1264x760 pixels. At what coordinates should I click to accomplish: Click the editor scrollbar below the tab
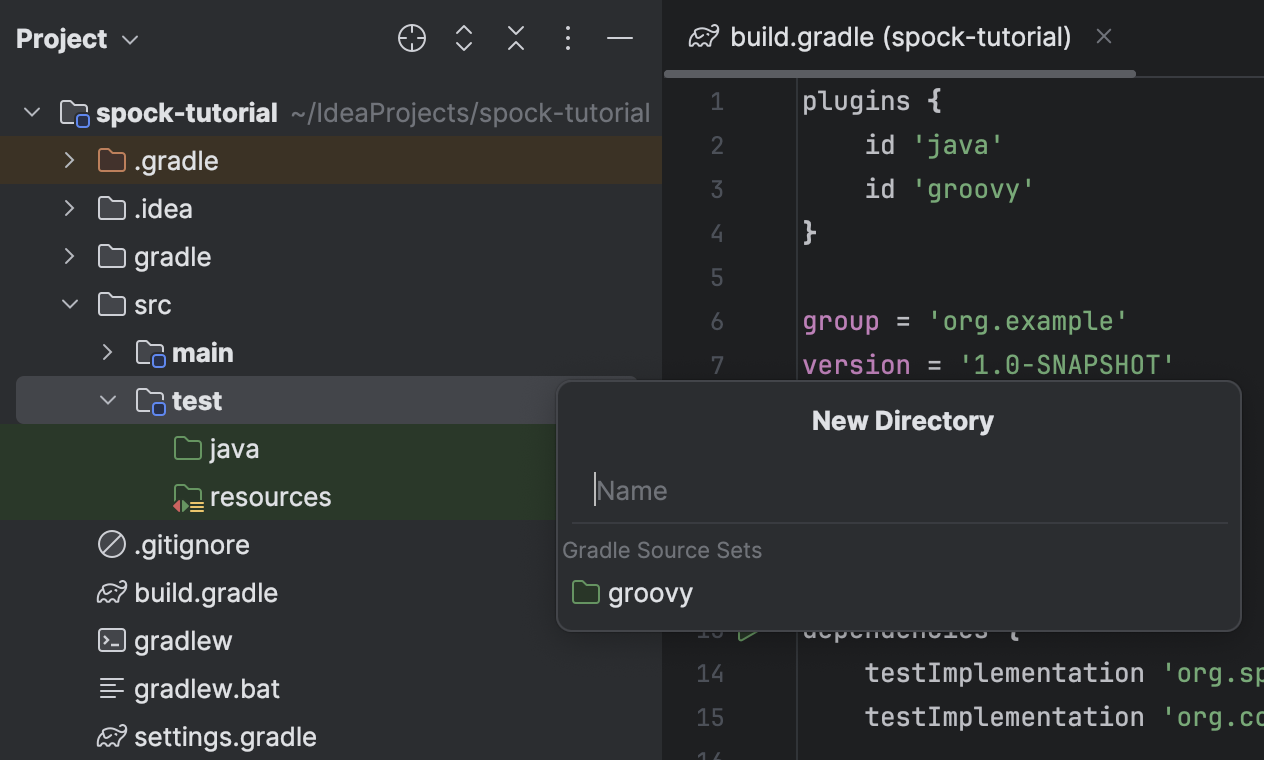point(900,72)
